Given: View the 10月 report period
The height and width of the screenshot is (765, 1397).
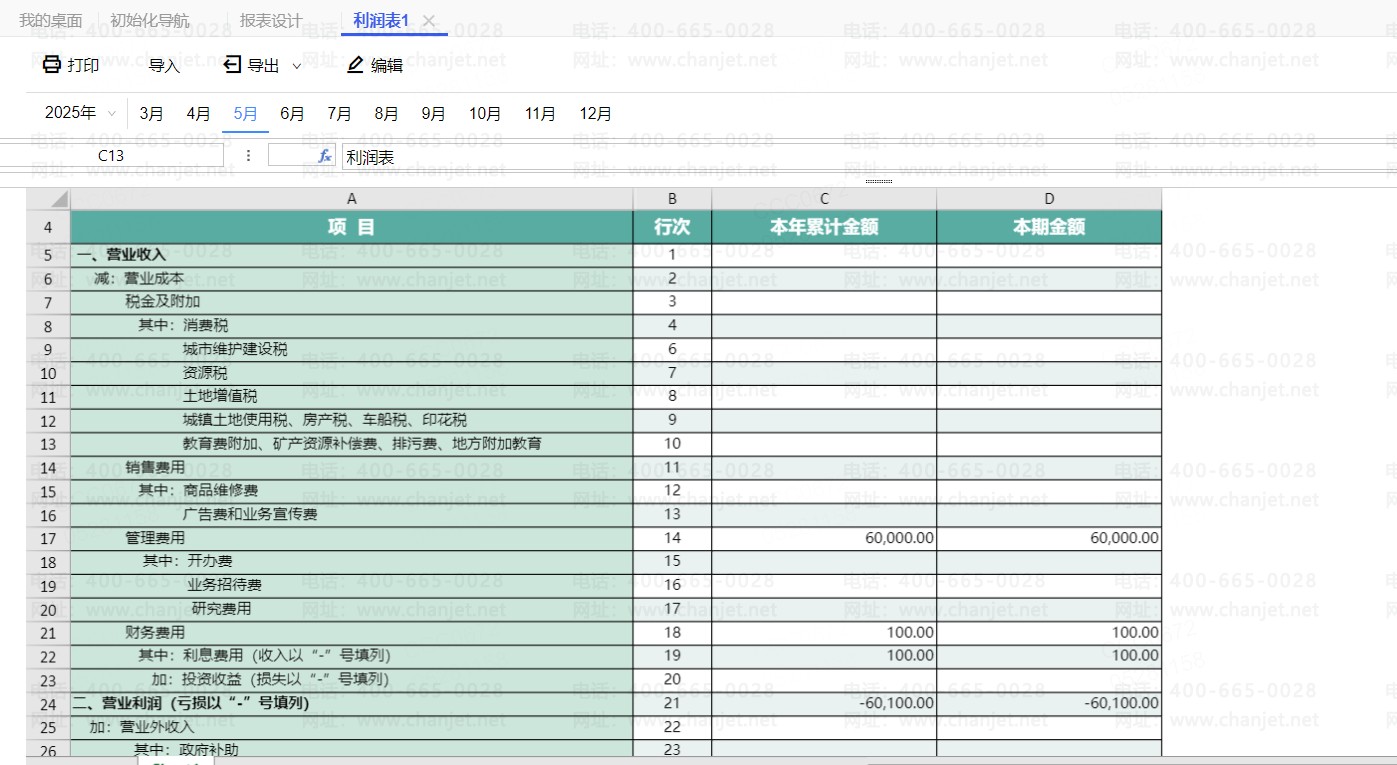Looking at the screenshot, I should click(x=485, y=114).
